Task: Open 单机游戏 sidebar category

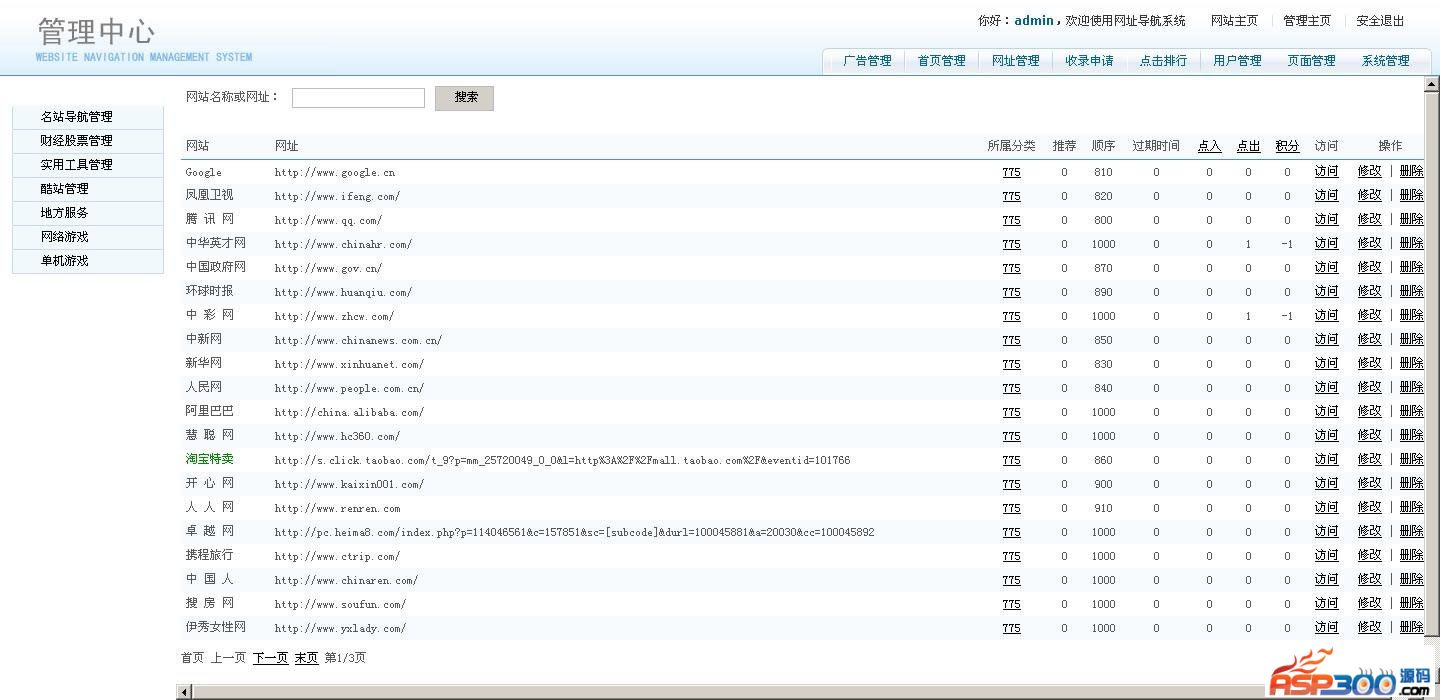Action: pyautogui.click(x=65, y=261)
